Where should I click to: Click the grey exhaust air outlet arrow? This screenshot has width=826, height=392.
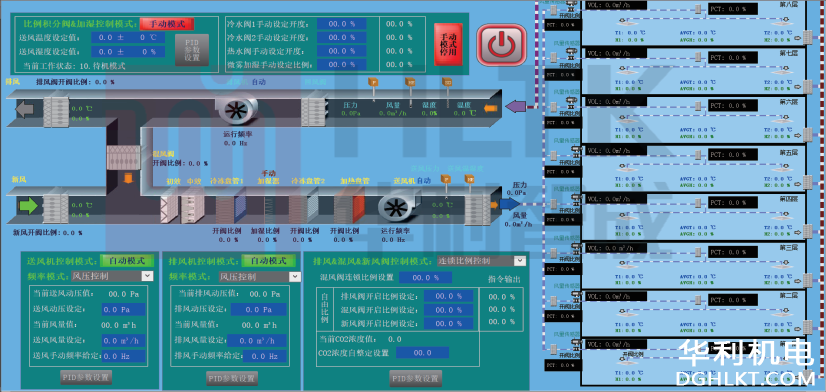click(25, 110)
